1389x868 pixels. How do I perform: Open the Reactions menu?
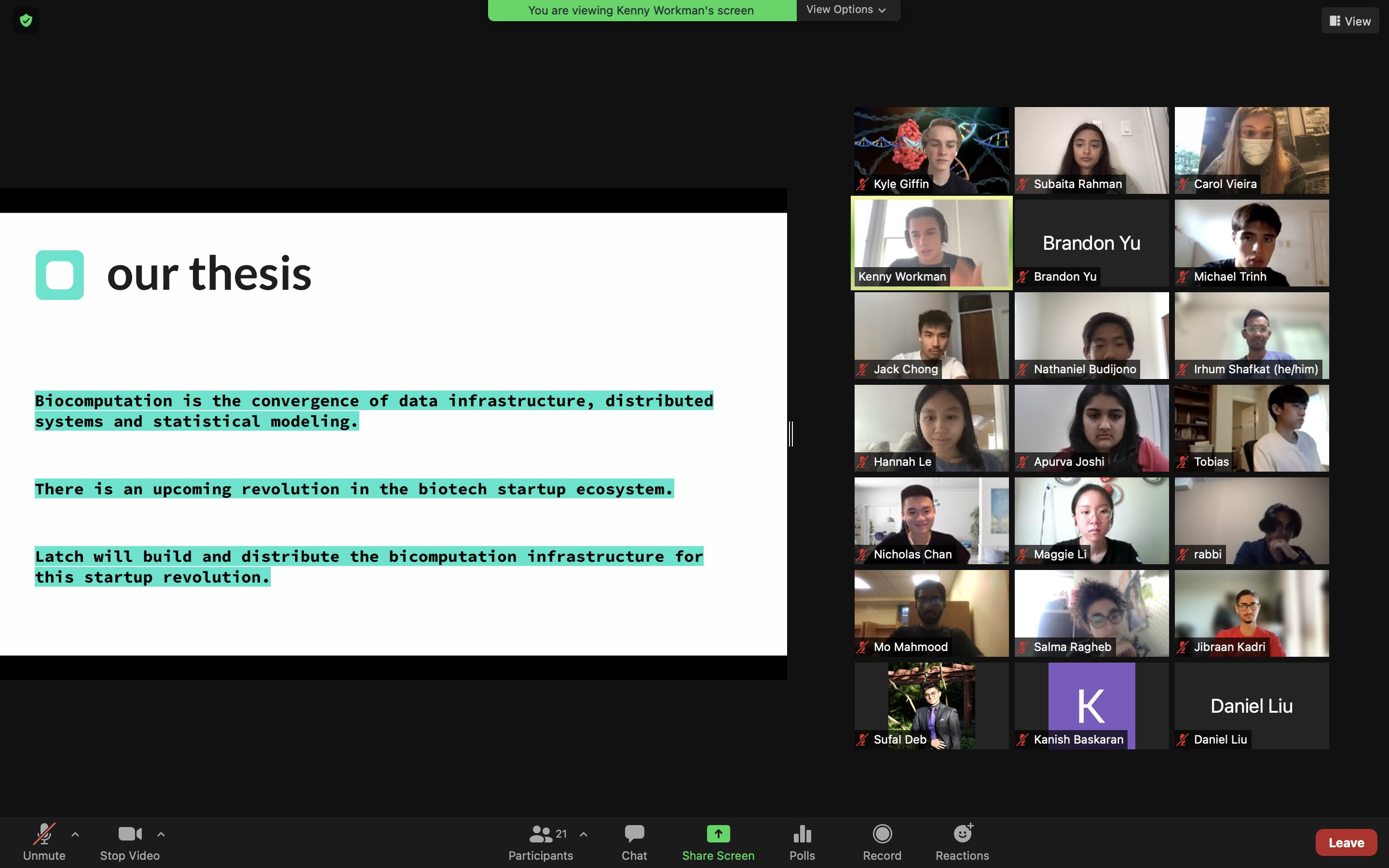(963, 841)
